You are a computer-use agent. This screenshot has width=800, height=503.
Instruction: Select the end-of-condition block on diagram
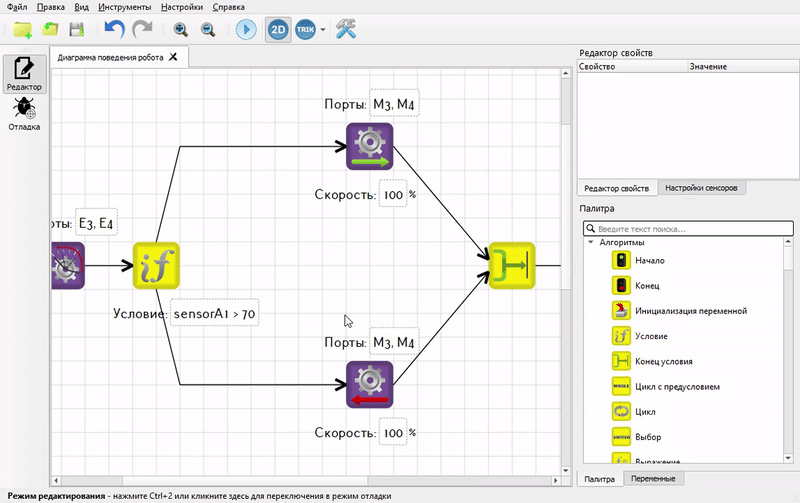point(512,266)
